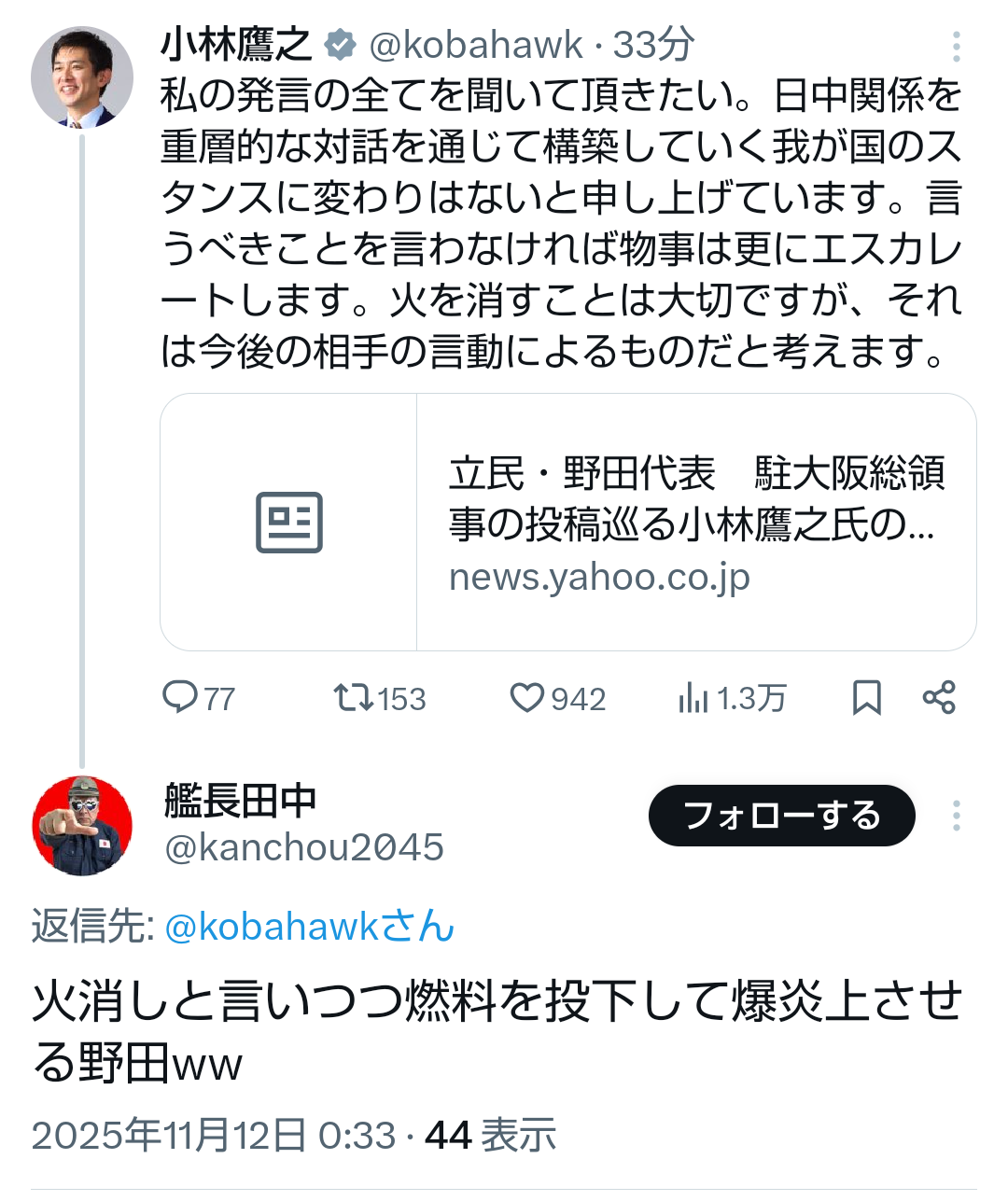
Task: Open the news.yahoo.co.jp article headline
Action: coord(695,499)
